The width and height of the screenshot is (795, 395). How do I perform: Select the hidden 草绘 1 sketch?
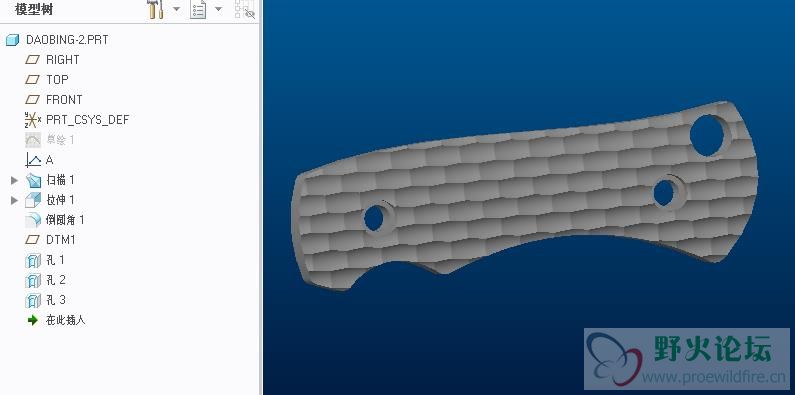point(50,140)
